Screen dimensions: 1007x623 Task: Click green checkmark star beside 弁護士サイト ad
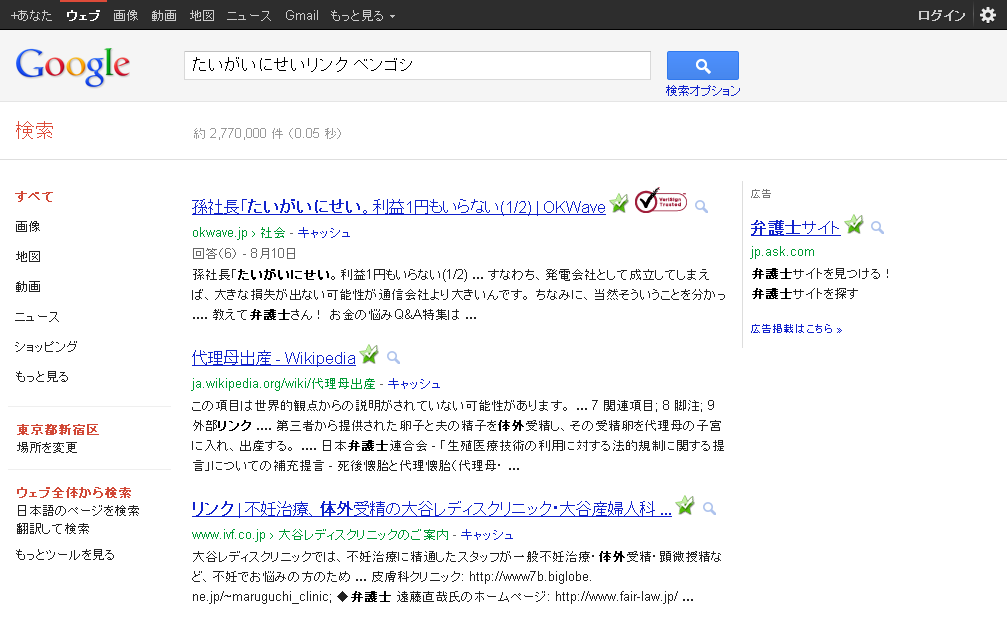point(854,225)
